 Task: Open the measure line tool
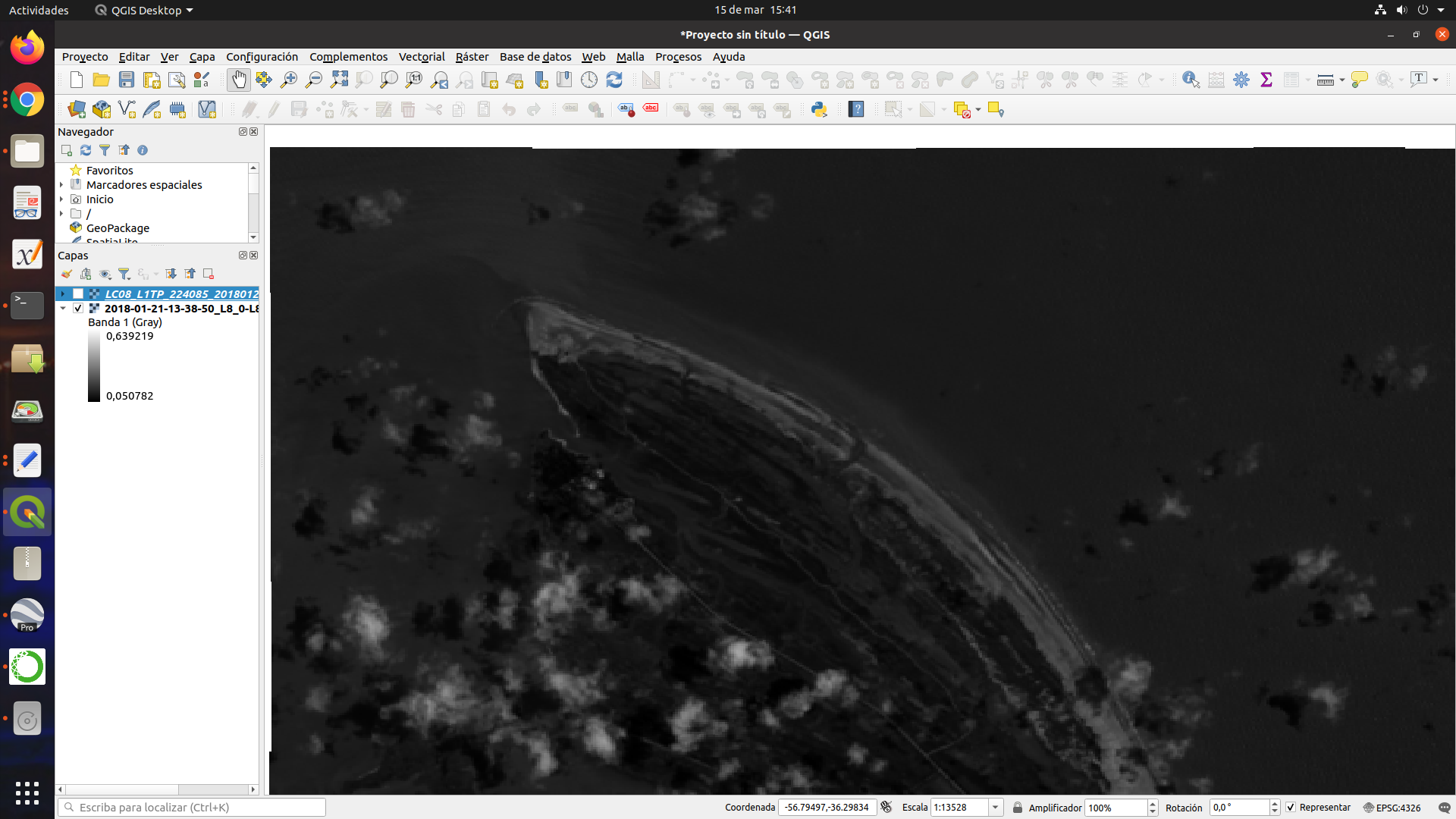tap(1324, 80)
